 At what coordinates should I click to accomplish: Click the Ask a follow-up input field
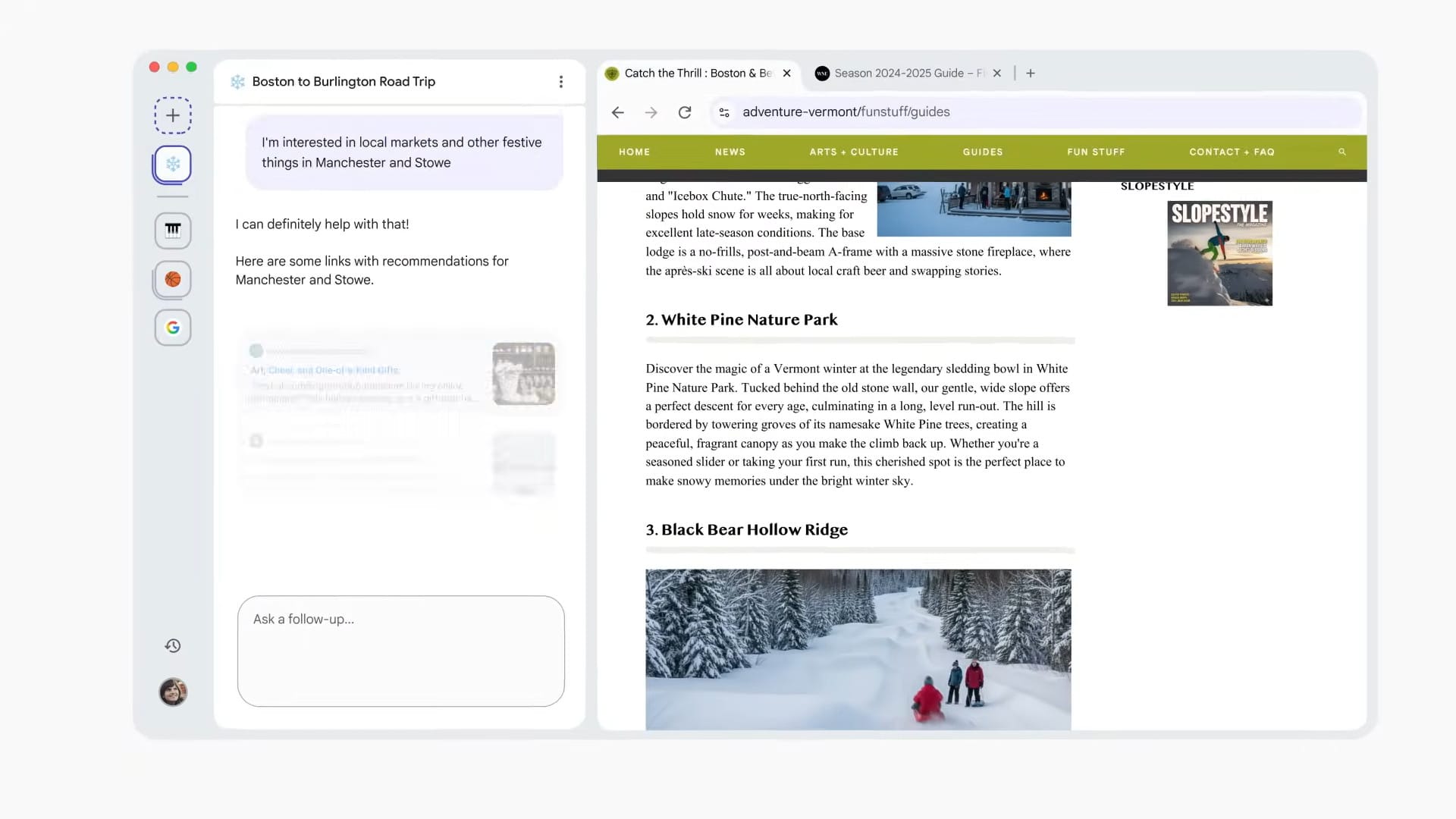pyautogui.click(x=400, y=650)
